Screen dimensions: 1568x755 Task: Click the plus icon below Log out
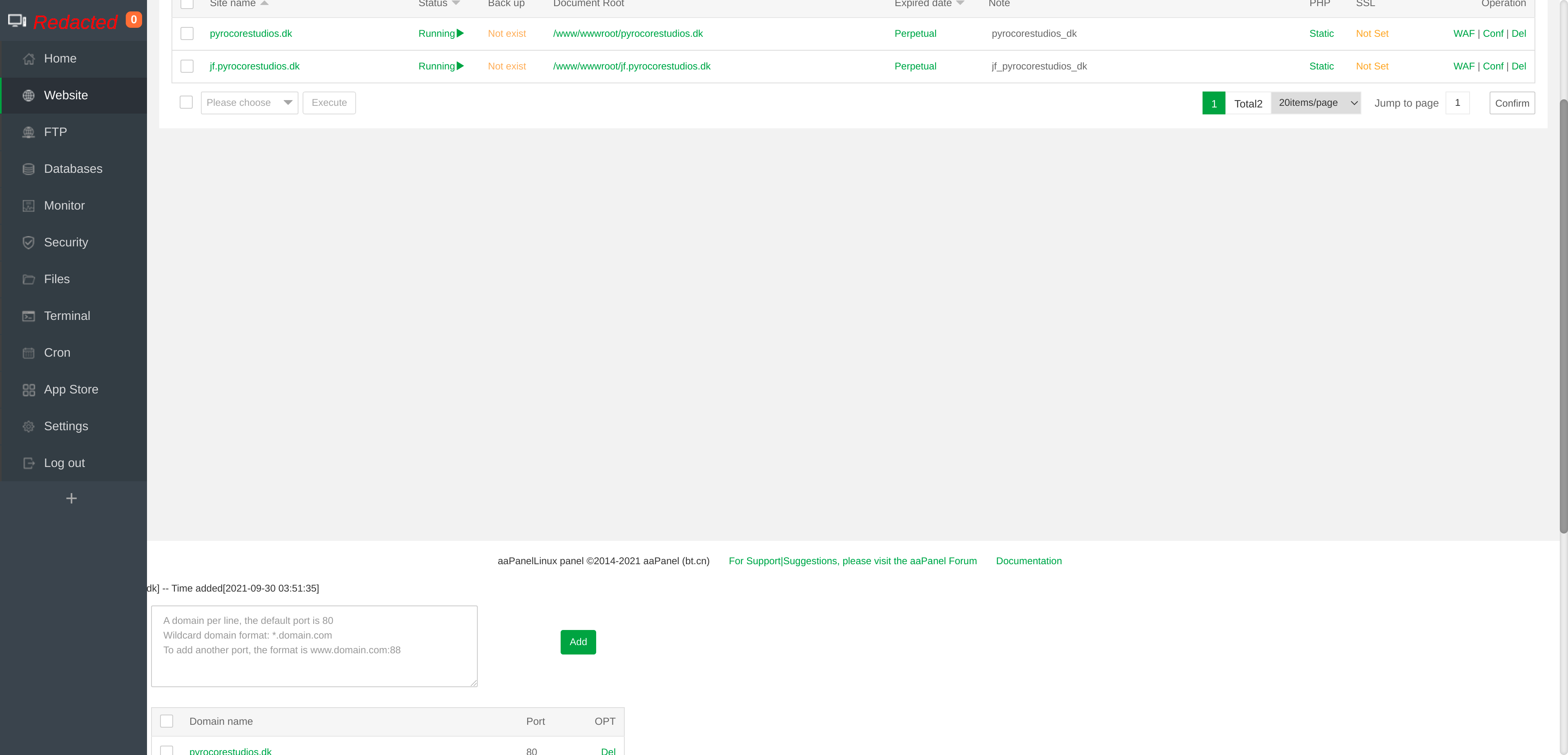click(x=71, y=499)
